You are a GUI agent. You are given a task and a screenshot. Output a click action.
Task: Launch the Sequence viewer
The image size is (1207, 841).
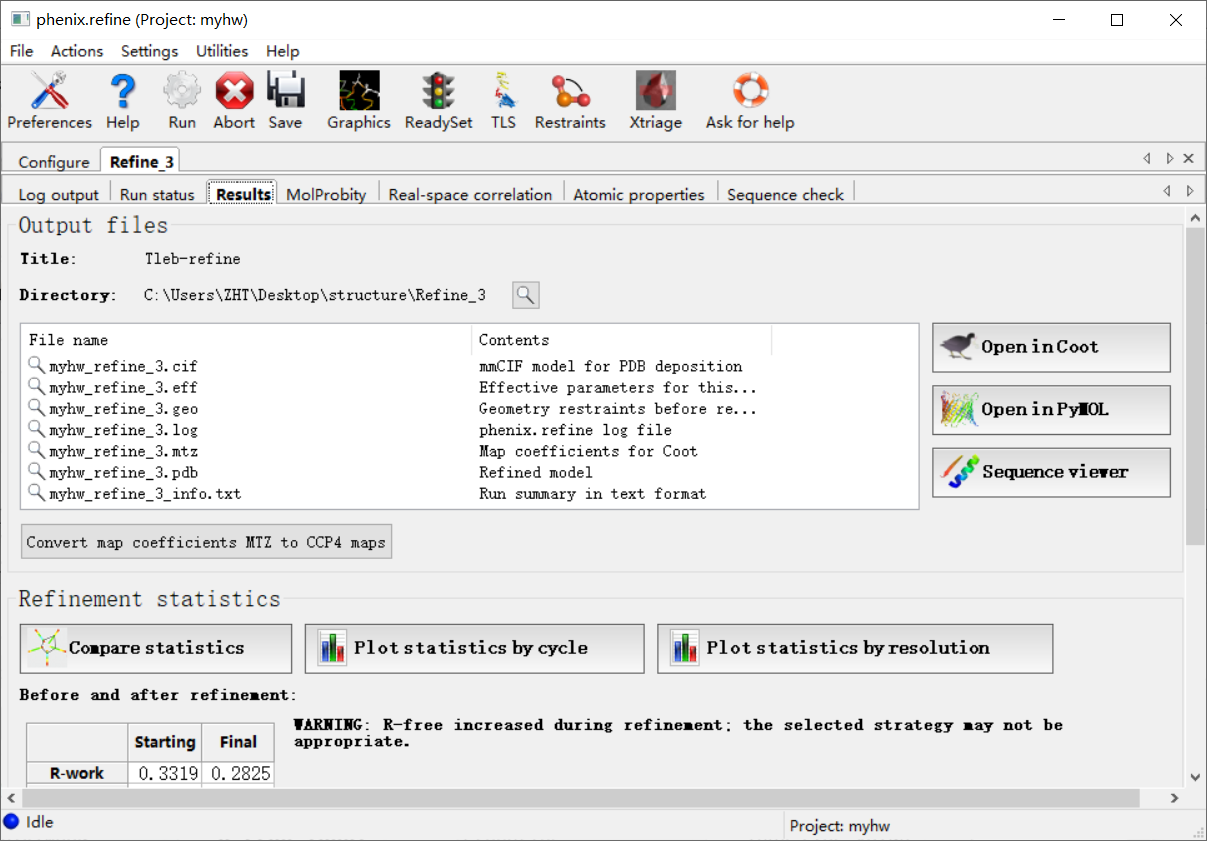point(1051,472)
